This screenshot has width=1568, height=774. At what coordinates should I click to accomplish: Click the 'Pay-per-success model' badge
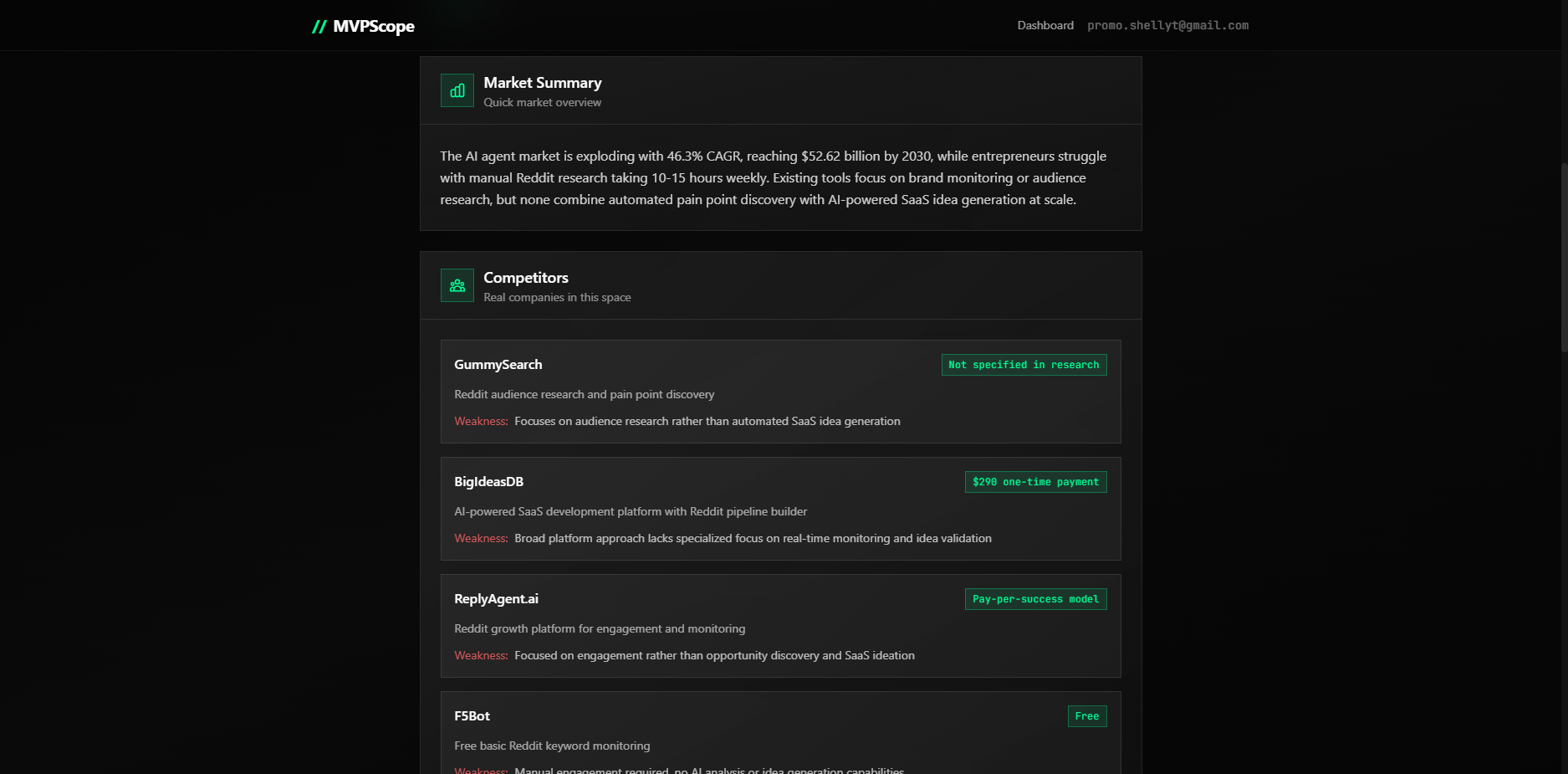point(1035,599)
